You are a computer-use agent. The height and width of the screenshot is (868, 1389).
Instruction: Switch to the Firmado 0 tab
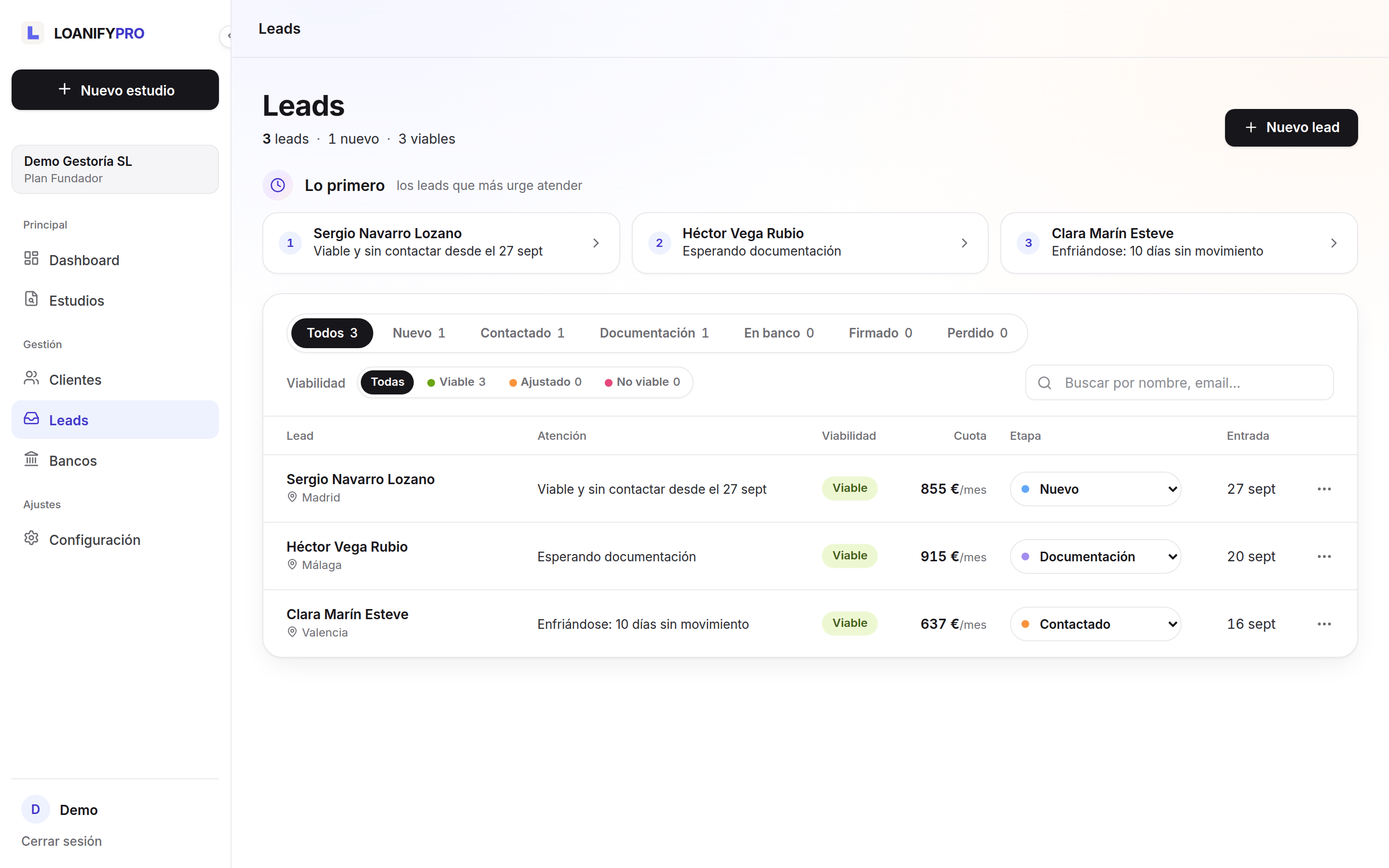[880, 333]
